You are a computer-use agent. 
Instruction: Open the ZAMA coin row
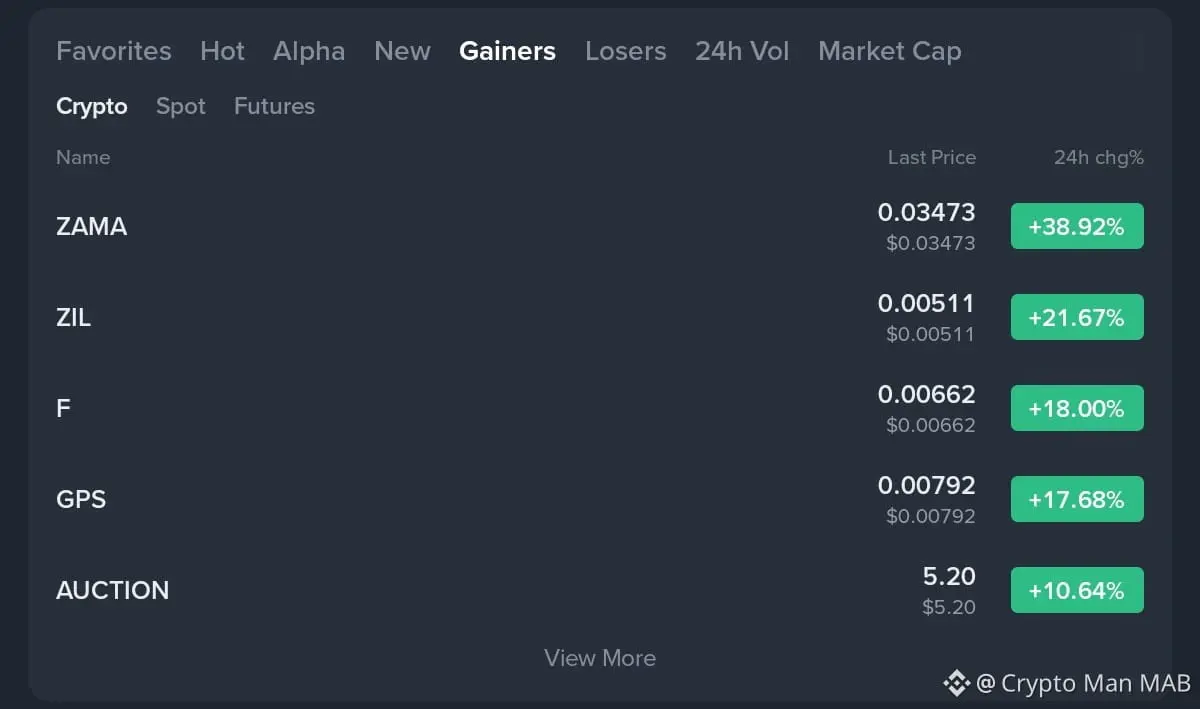click(92, 226)
